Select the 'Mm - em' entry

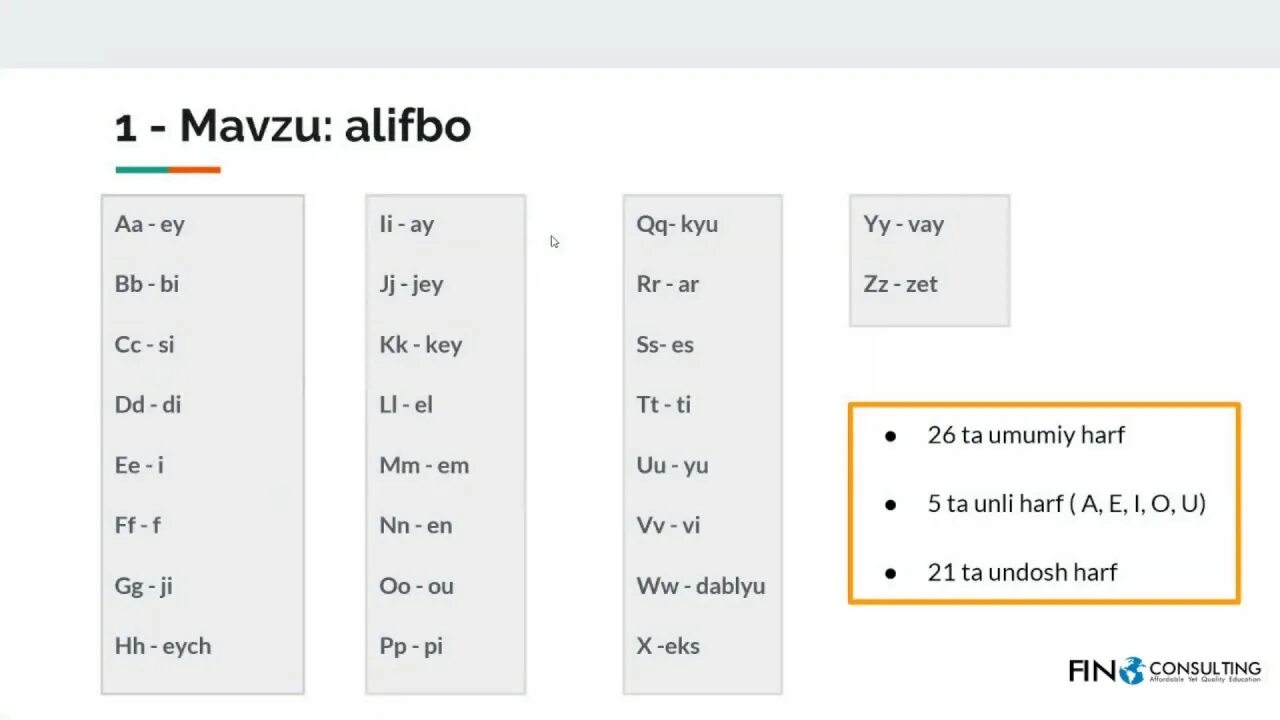coord(424,465)
